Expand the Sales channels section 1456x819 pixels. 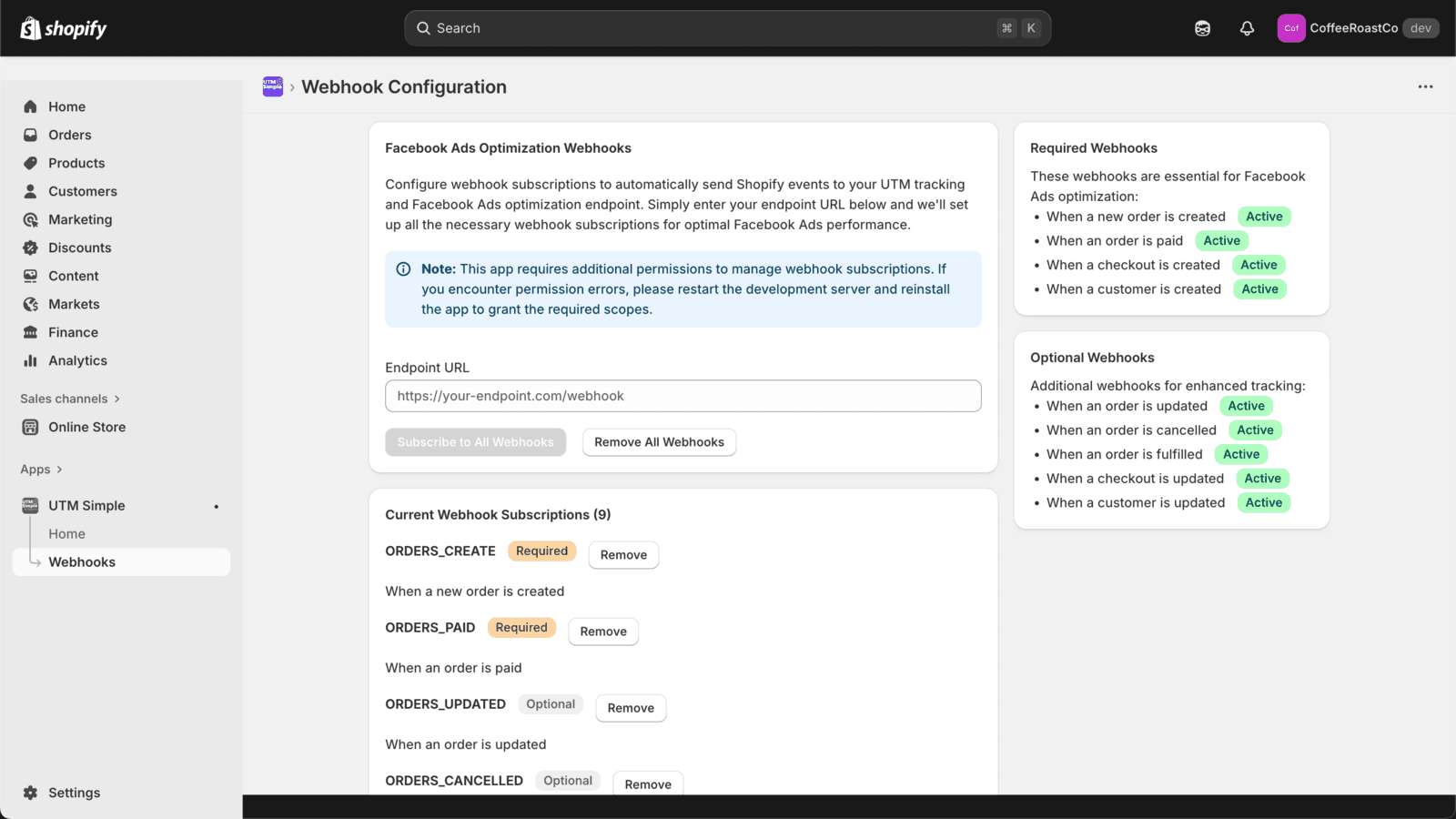click(x=70, y=398)
